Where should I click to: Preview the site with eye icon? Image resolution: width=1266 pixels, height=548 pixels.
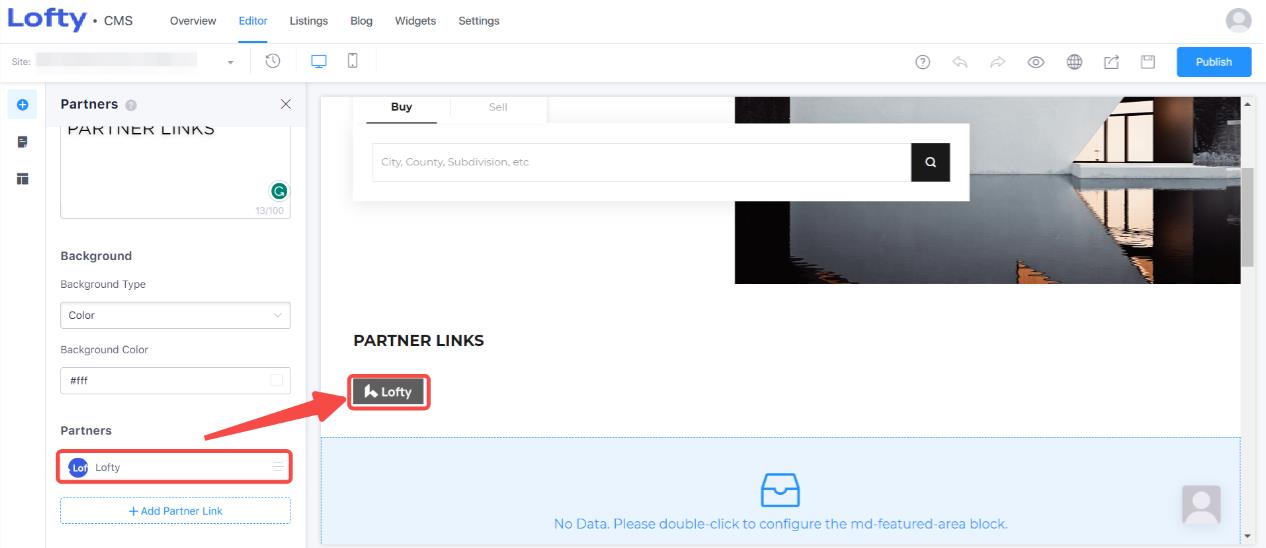1036,62
